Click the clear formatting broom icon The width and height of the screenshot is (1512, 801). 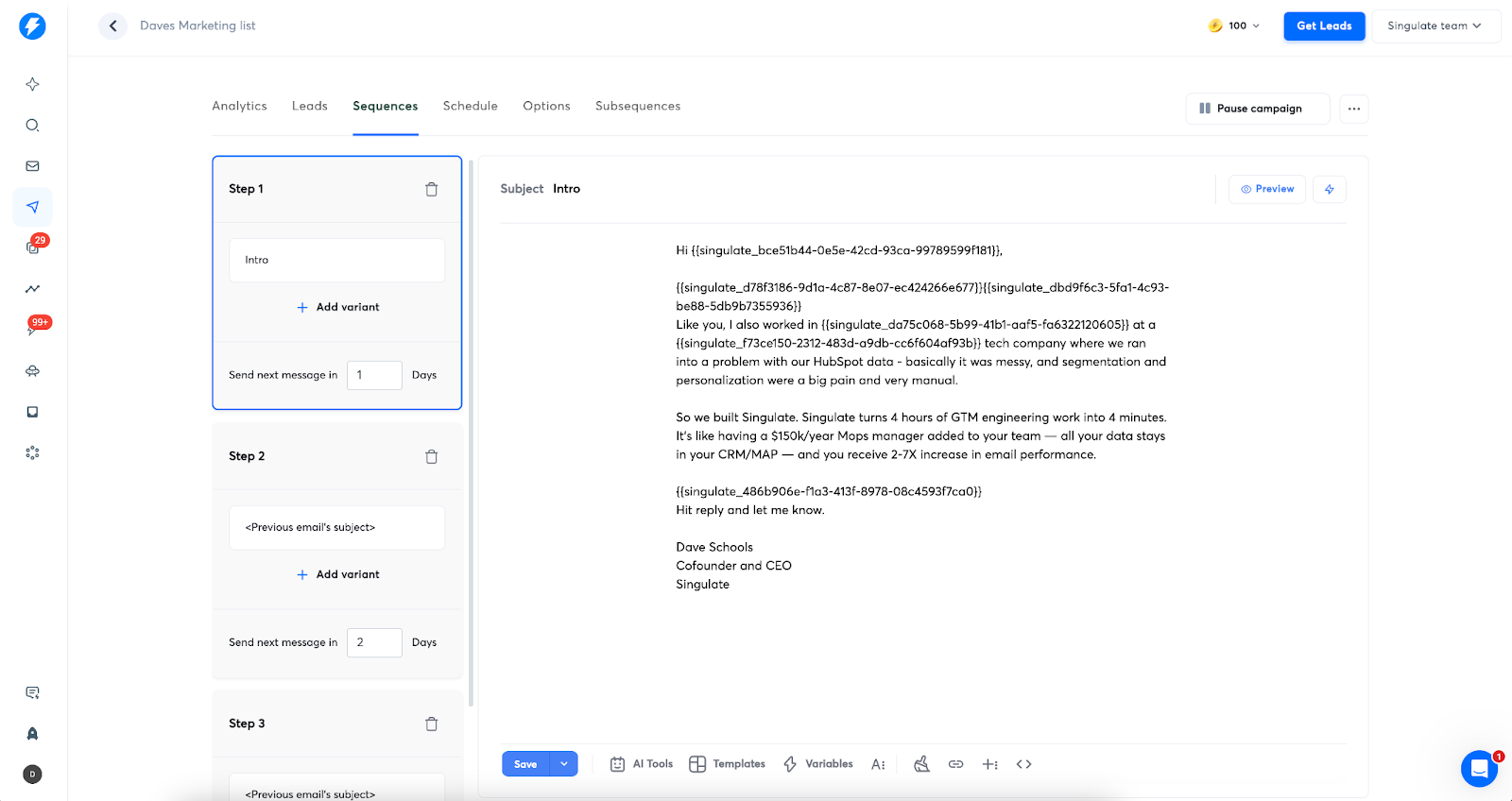921,764
